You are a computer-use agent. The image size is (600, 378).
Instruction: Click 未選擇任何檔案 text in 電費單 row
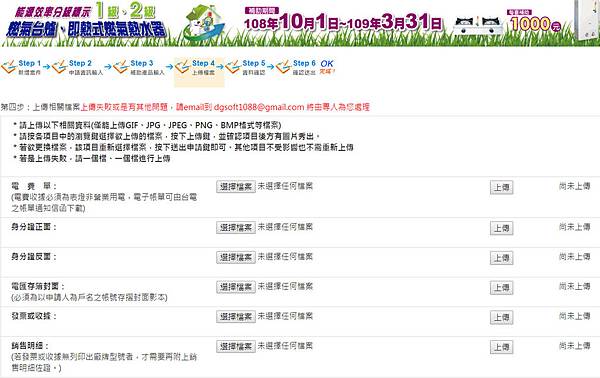point(285,186)
